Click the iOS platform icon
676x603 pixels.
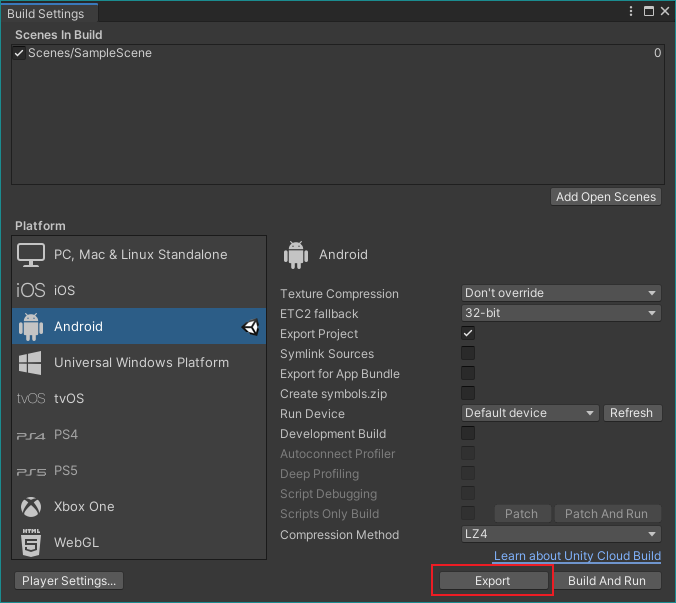click(x=31, y=290)
